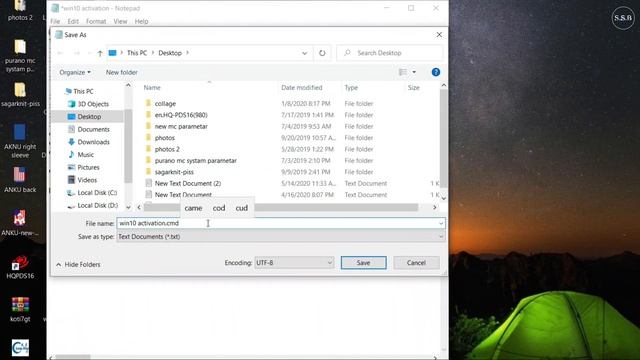Click the AKNU right sleeve desktop icon
The image size is (640, 360).
[20, 141]
